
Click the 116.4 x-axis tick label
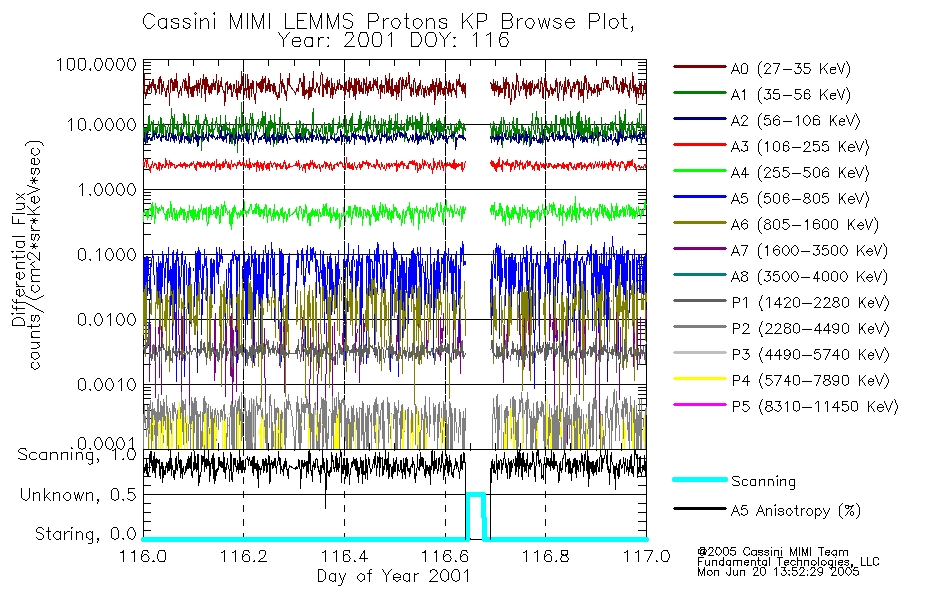[344, 556]
